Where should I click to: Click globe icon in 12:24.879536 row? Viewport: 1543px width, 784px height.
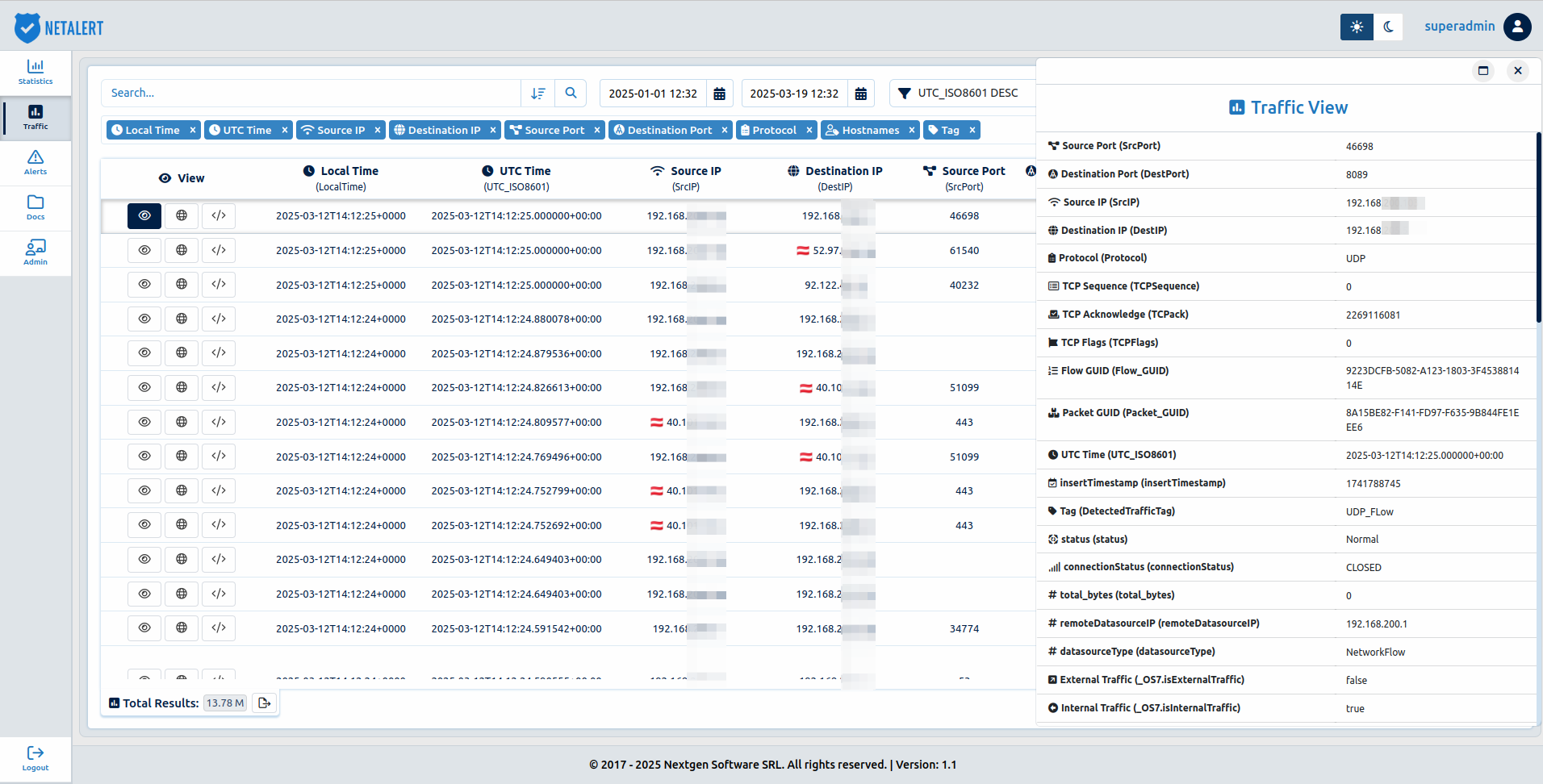pyautogui.click(x=182, y=353)
